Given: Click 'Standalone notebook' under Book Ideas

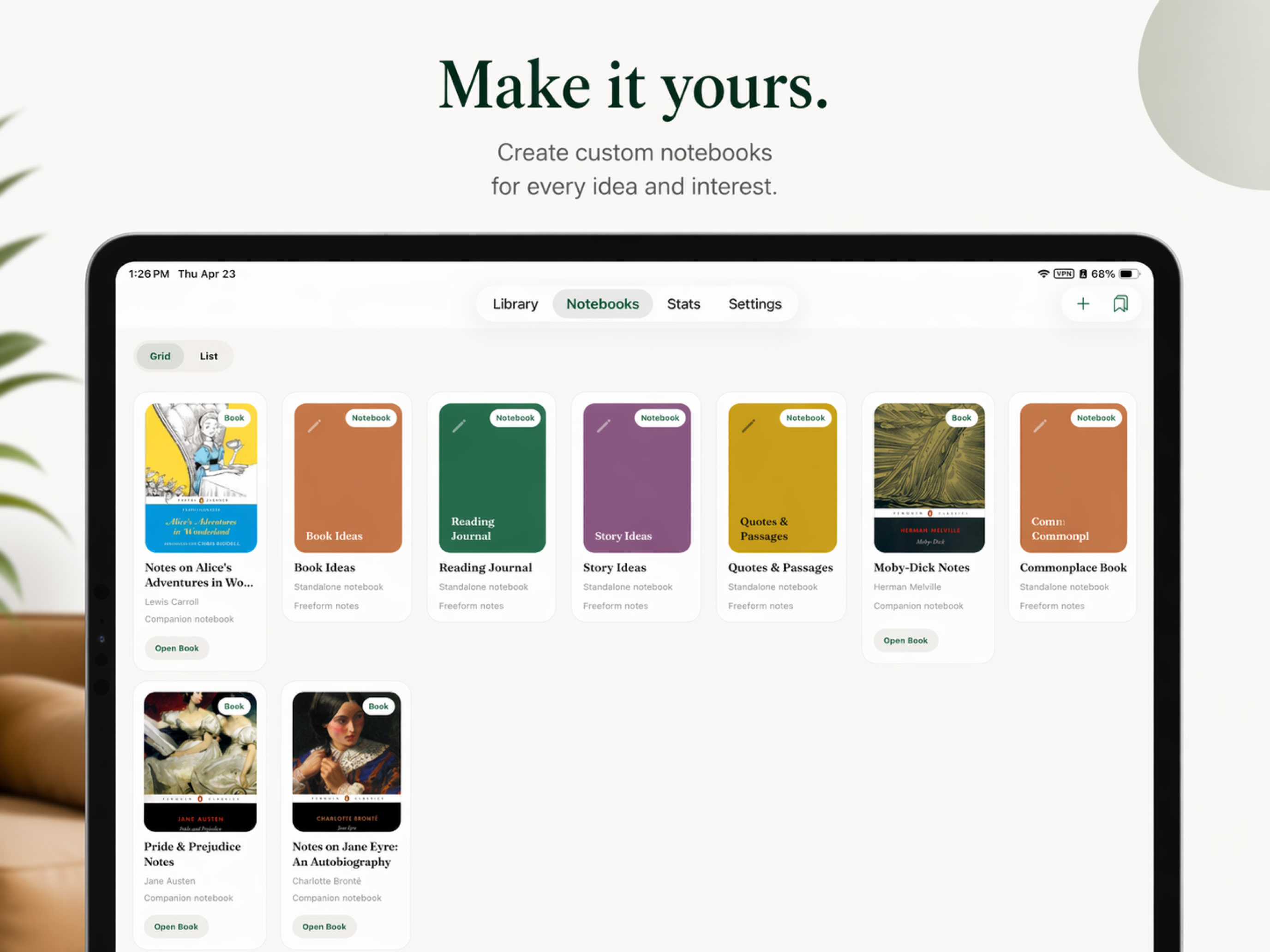Looking at the screenshot, I should [x=339, y=587].
